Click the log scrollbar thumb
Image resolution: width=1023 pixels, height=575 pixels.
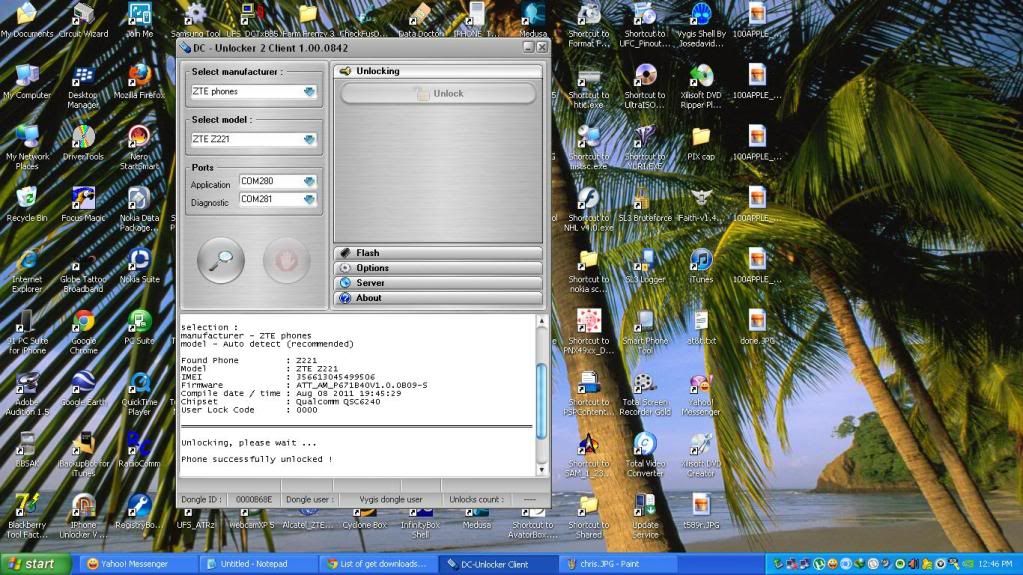[542, 400]
